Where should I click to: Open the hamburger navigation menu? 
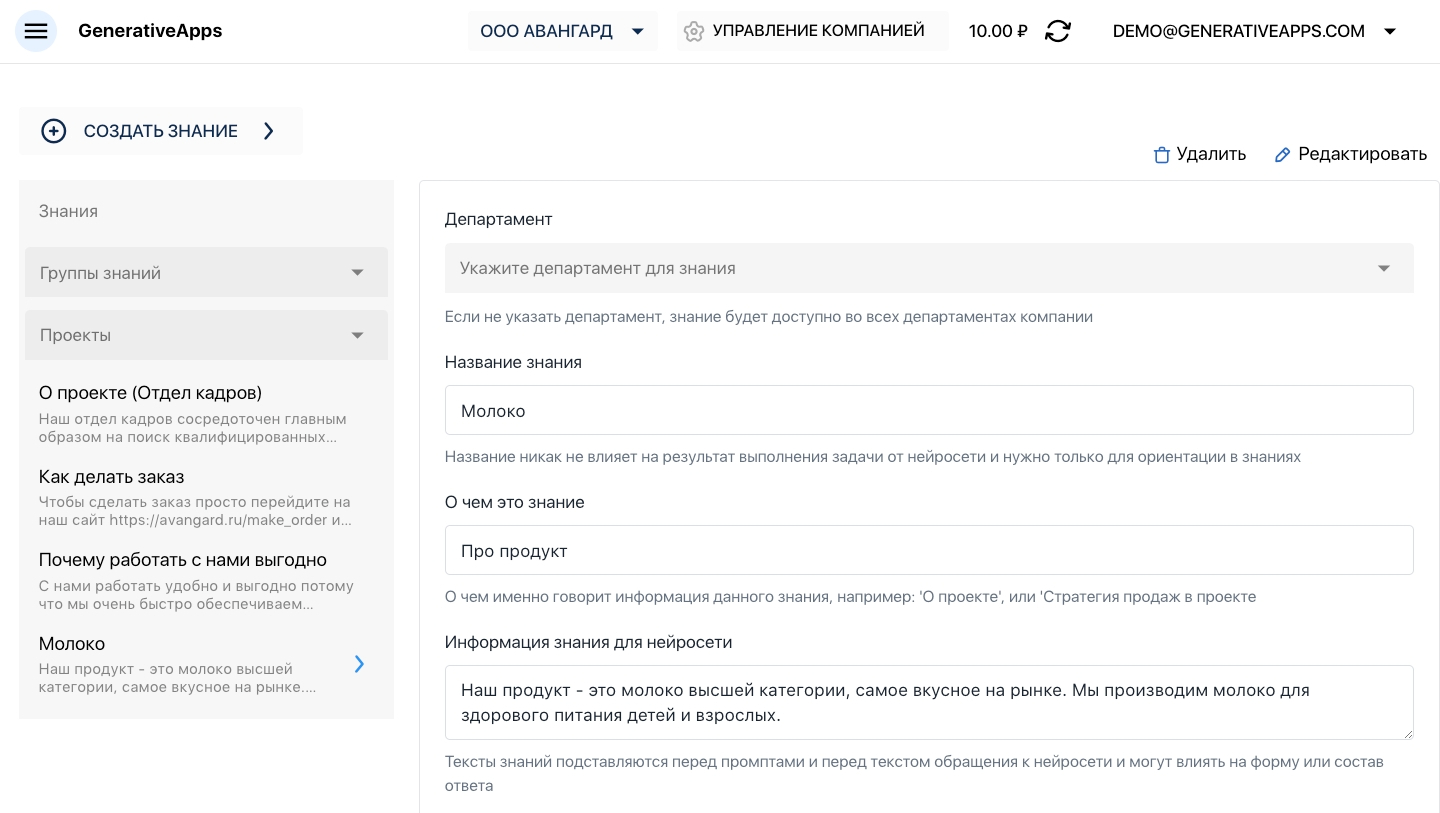[36, 31]
